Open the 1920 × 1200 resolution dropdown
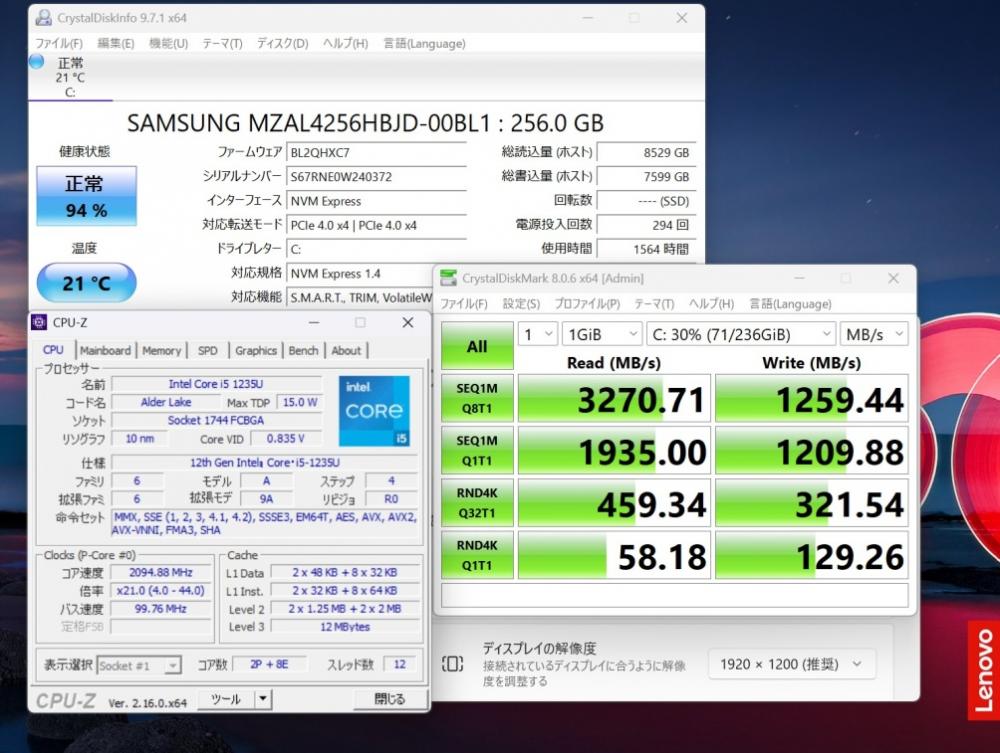1000x753 pixels. [791, 664]
